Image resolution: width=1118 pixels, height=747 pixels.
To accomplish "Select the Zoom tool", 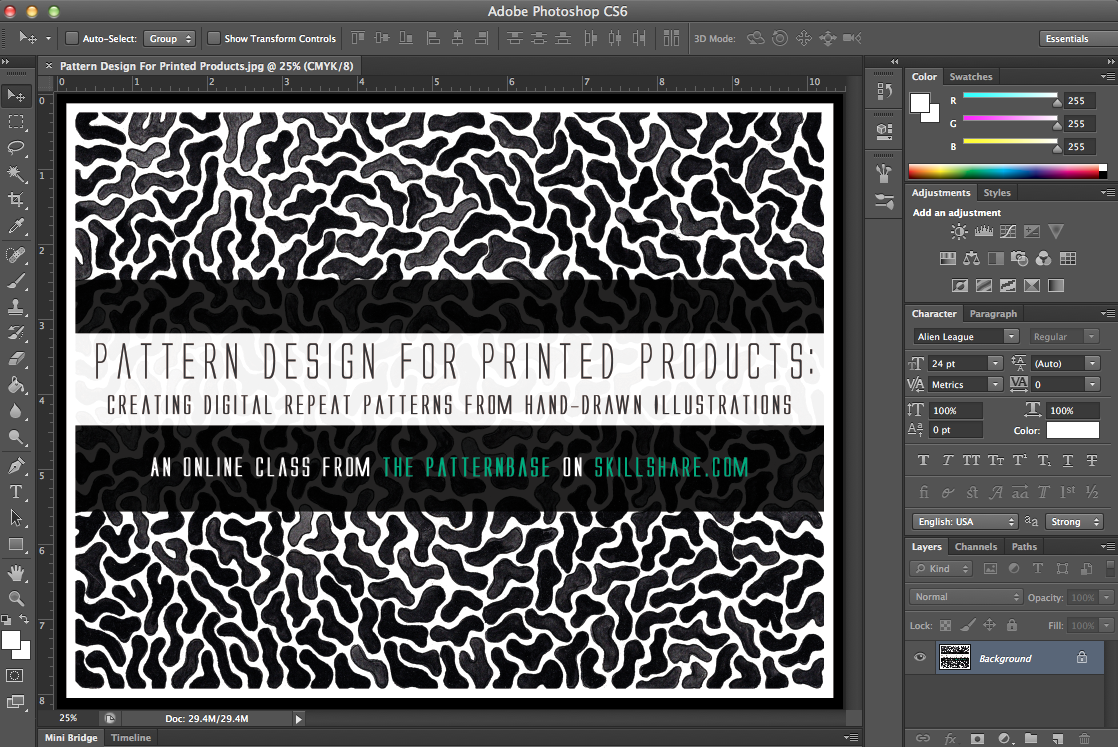I will (16, 599).
